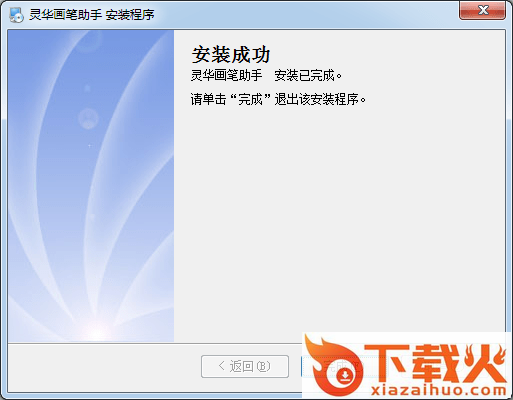Click the < 返回(B) back button
The height and width of the screenshot is (400, 513).
tap(245, 366)
